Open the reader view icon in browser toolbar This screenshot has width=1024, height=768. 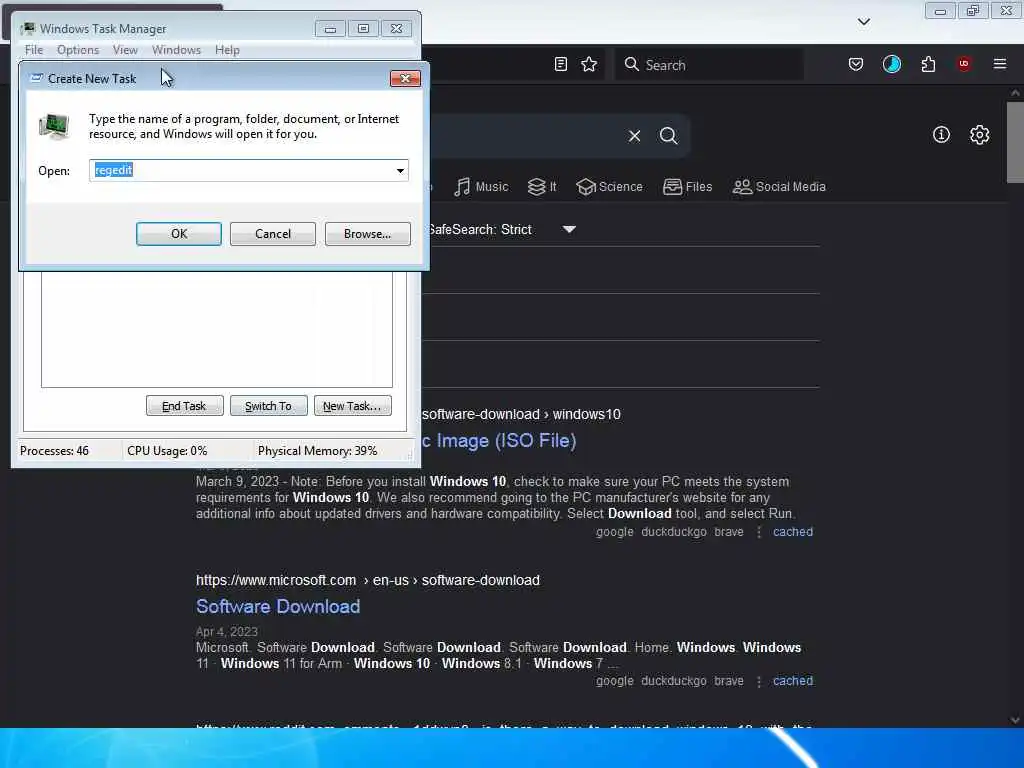point(560,64)
